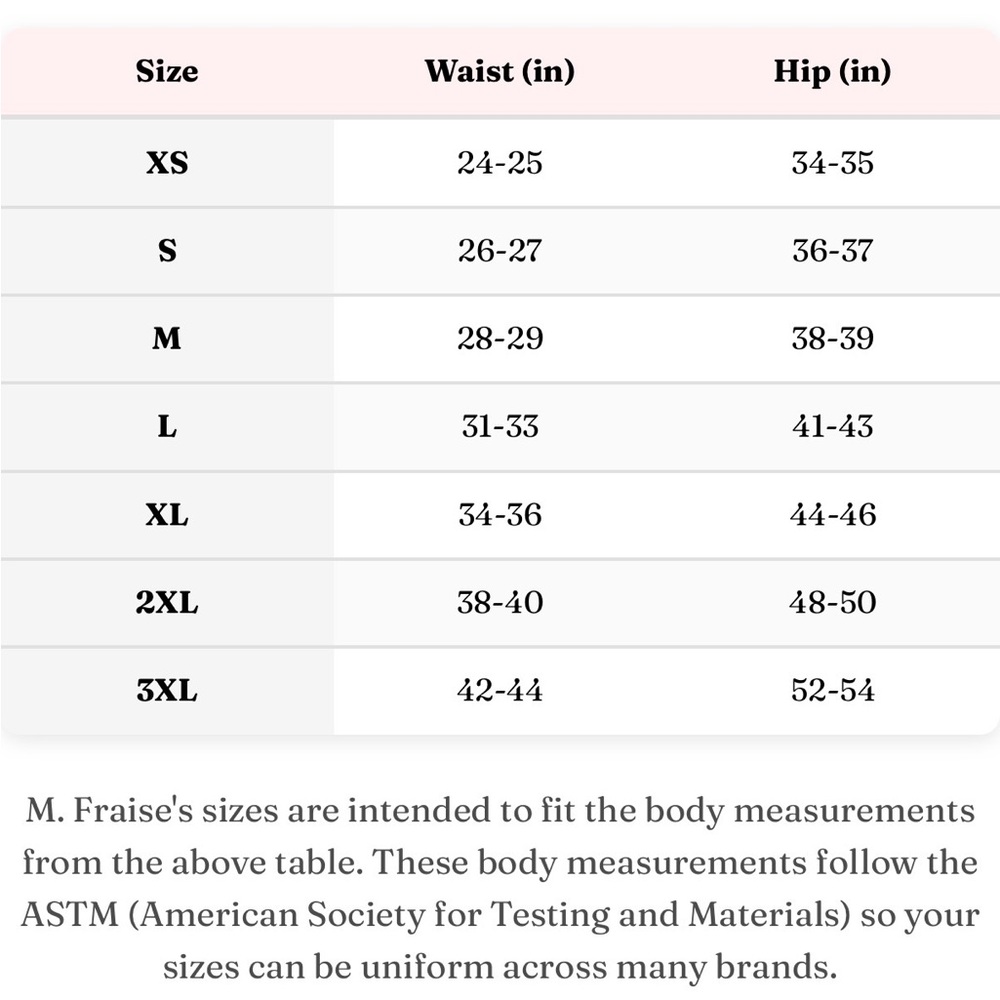Click the Size column header
This screenshot has width=1000, height=1000.
(167, 71)
